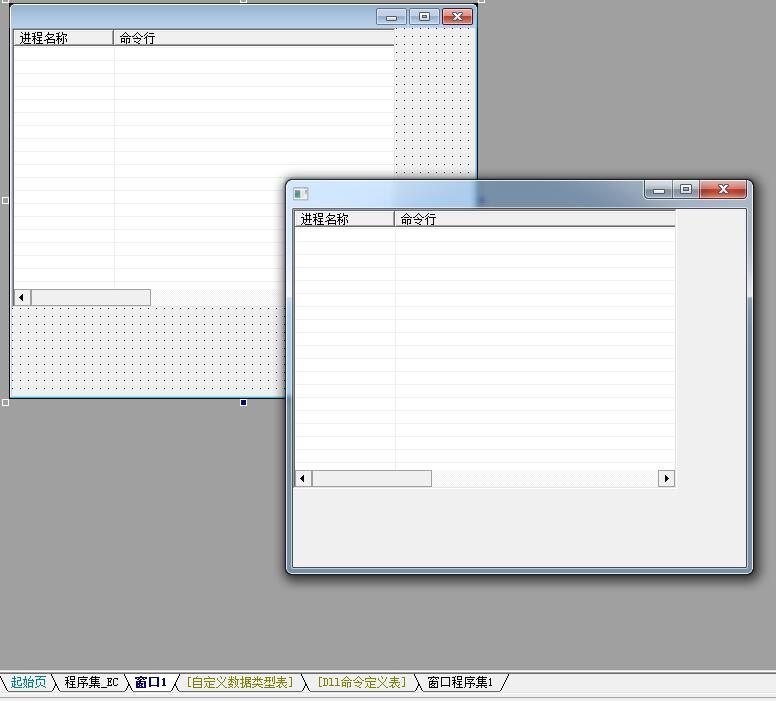Select the bottom-left resize handle of the designer form
Image resolution: width=776 pixels, height=701 pixels.
[5, 402]
